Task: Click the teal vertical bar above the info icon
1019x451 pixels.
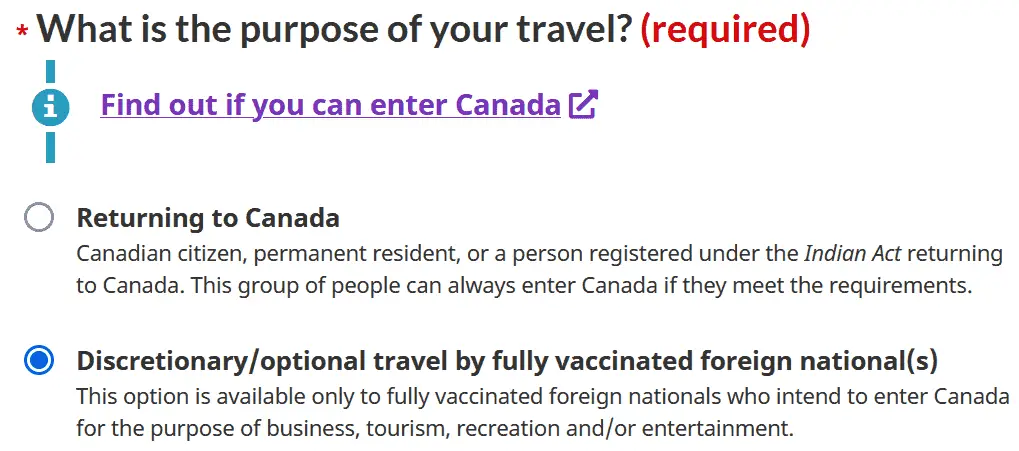Action: click(x=50, y=73)
